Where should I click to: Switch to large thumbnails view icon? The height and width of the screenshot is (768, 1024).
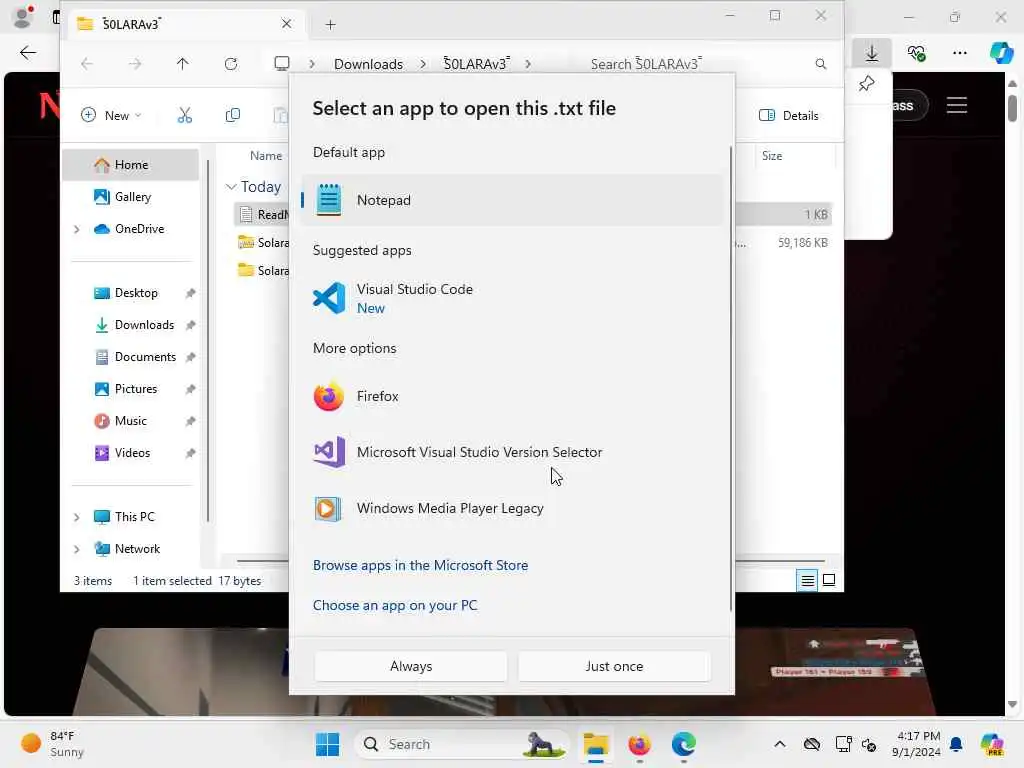pyautogui.click(x=829, y=580)
